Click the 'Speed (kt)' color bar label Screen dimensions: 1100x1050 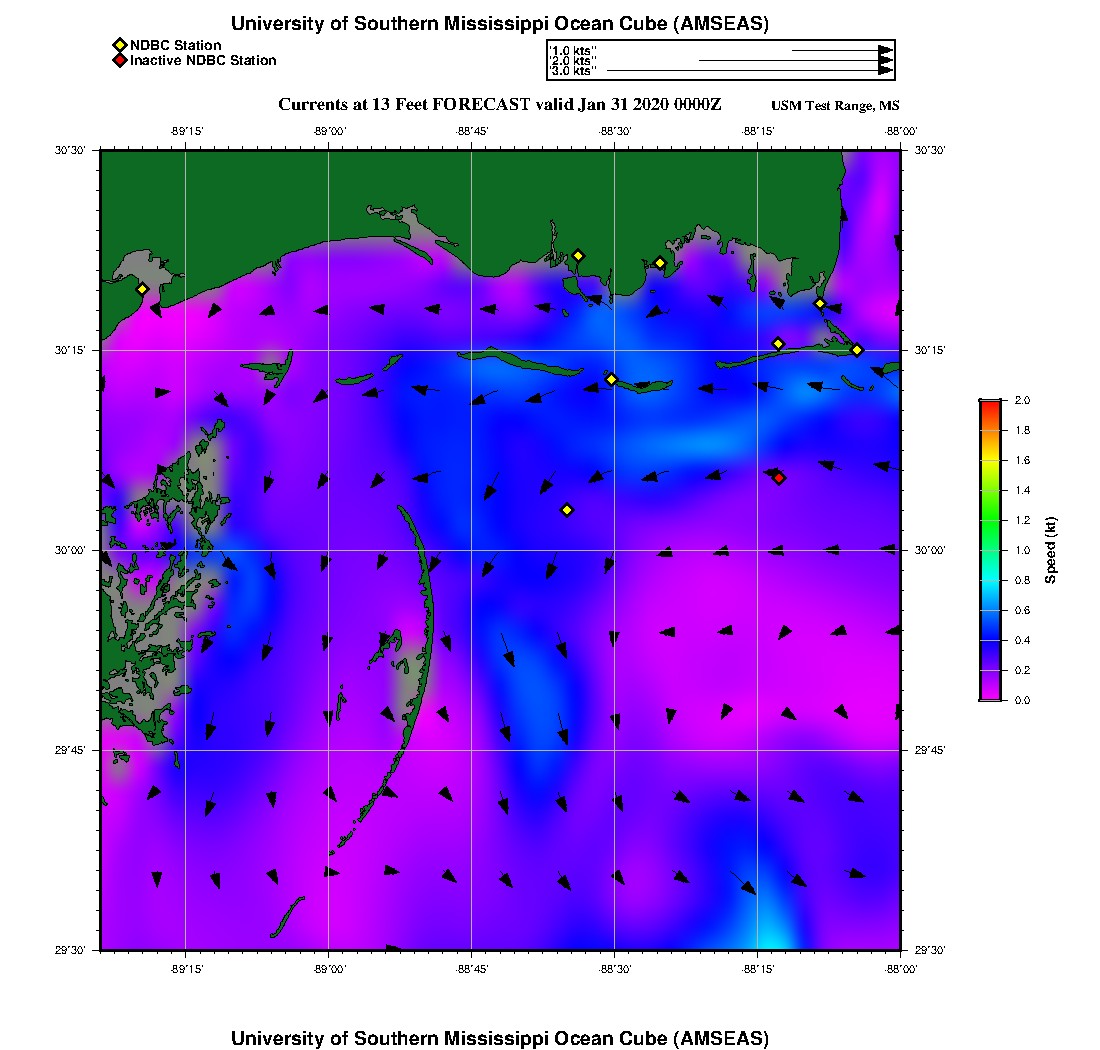[x=1051, y=550]
